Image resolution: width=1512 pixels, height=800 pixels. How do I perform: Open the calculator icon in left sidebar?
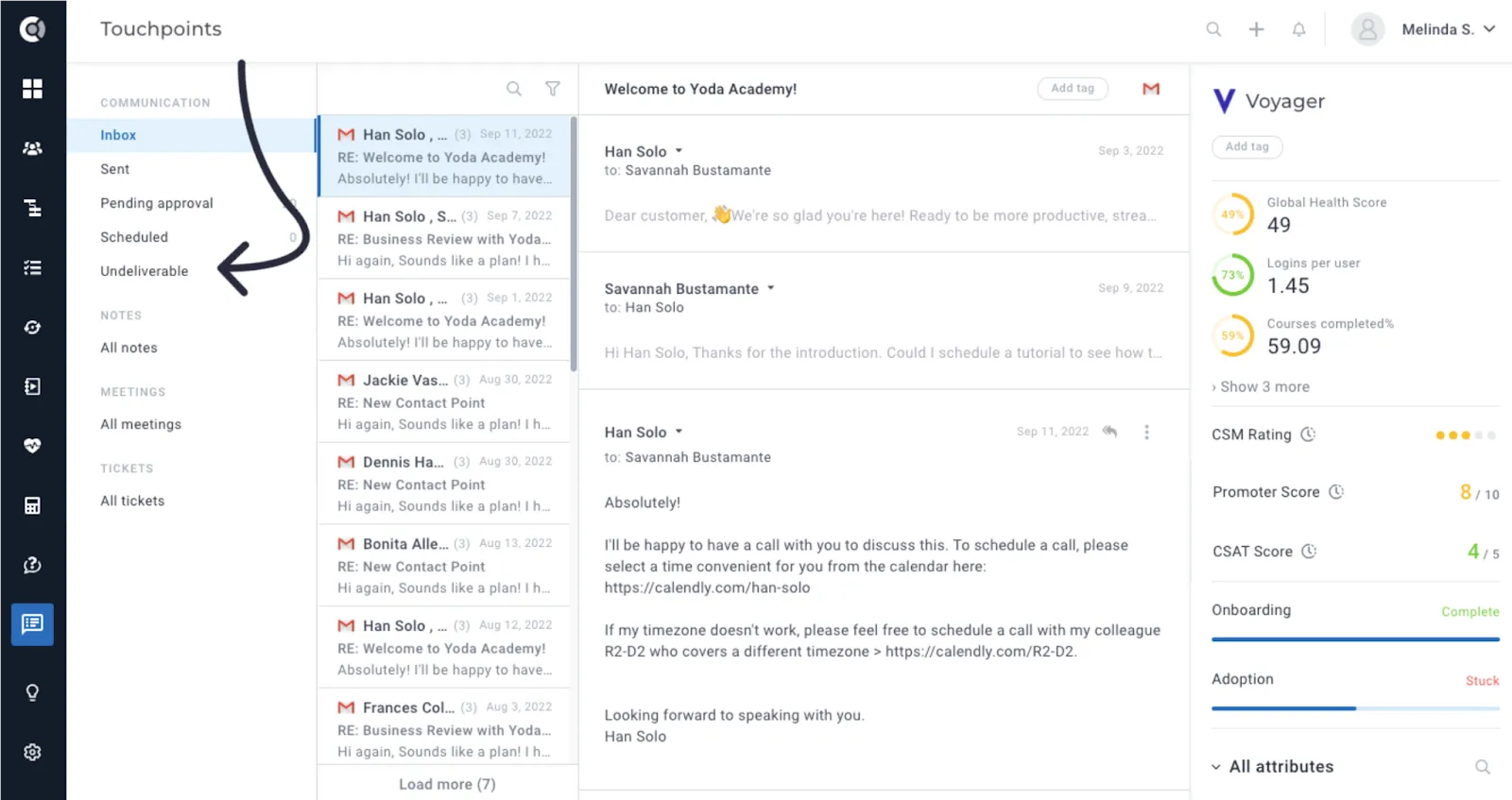point(32,505)
